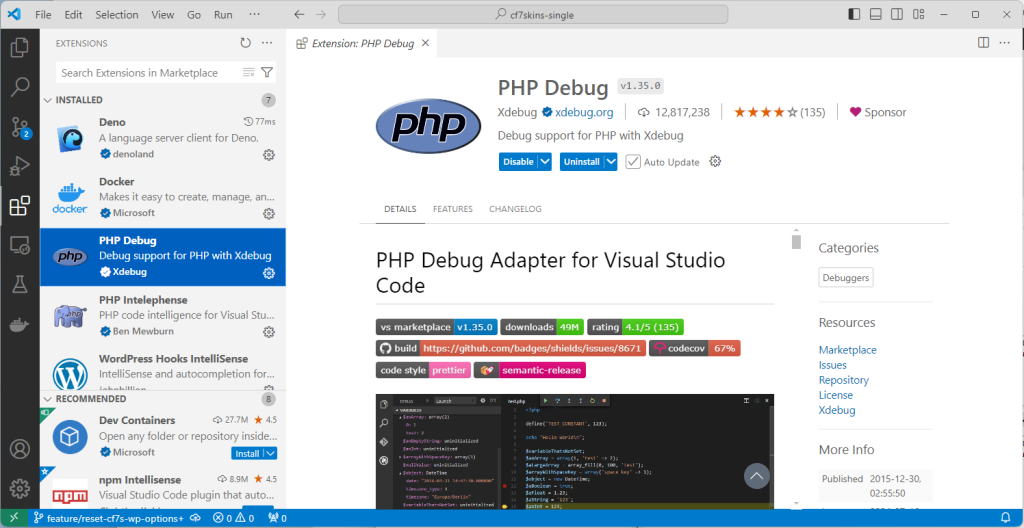Open the Docker view in activity bar
This screenshot has height=528, width=1024.
tap(19, 325)
